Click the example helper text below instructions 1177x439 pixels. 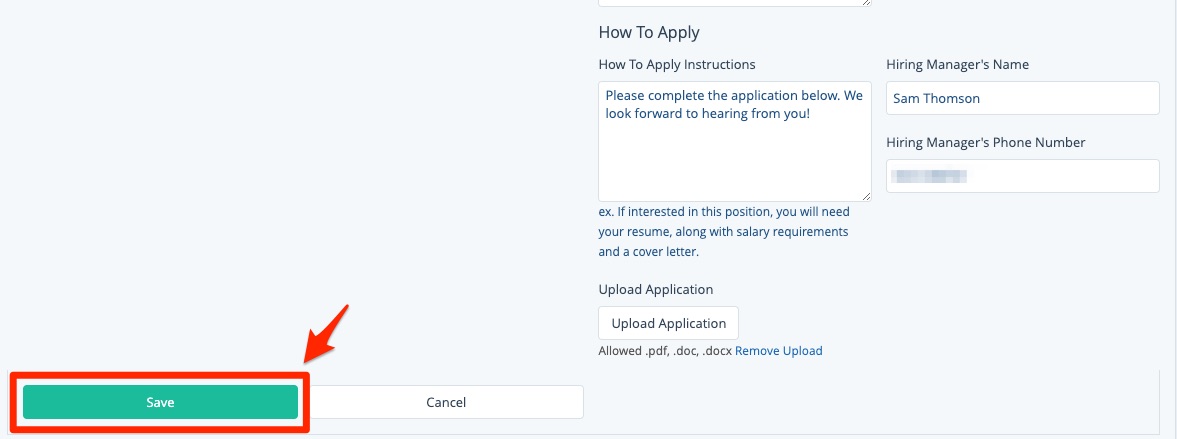point(723,232)
